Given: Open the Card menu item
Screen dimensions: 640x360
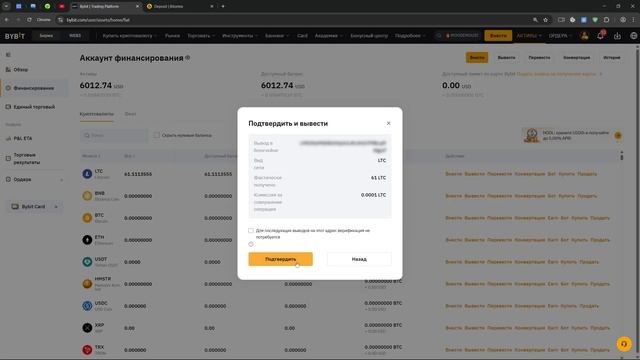Looking at the screenshot, I should click(x=302, y=36).
